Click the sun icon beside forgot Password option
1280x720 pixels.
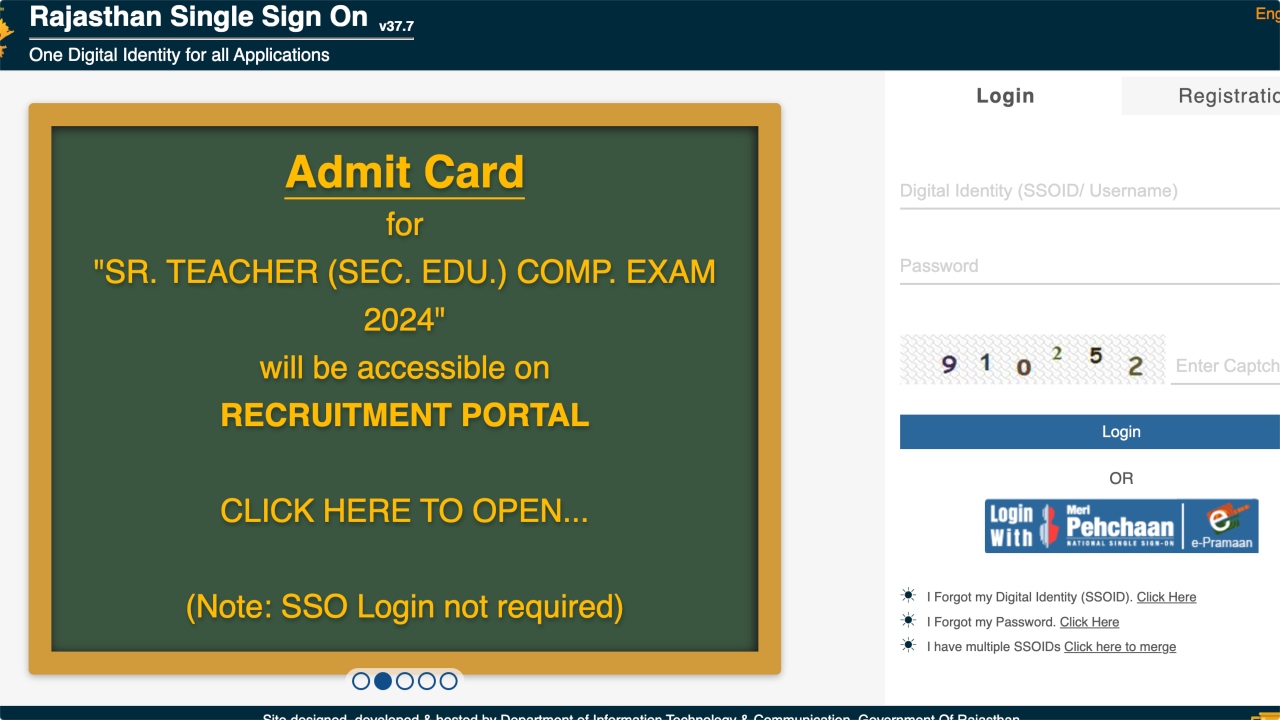[908, 620]
